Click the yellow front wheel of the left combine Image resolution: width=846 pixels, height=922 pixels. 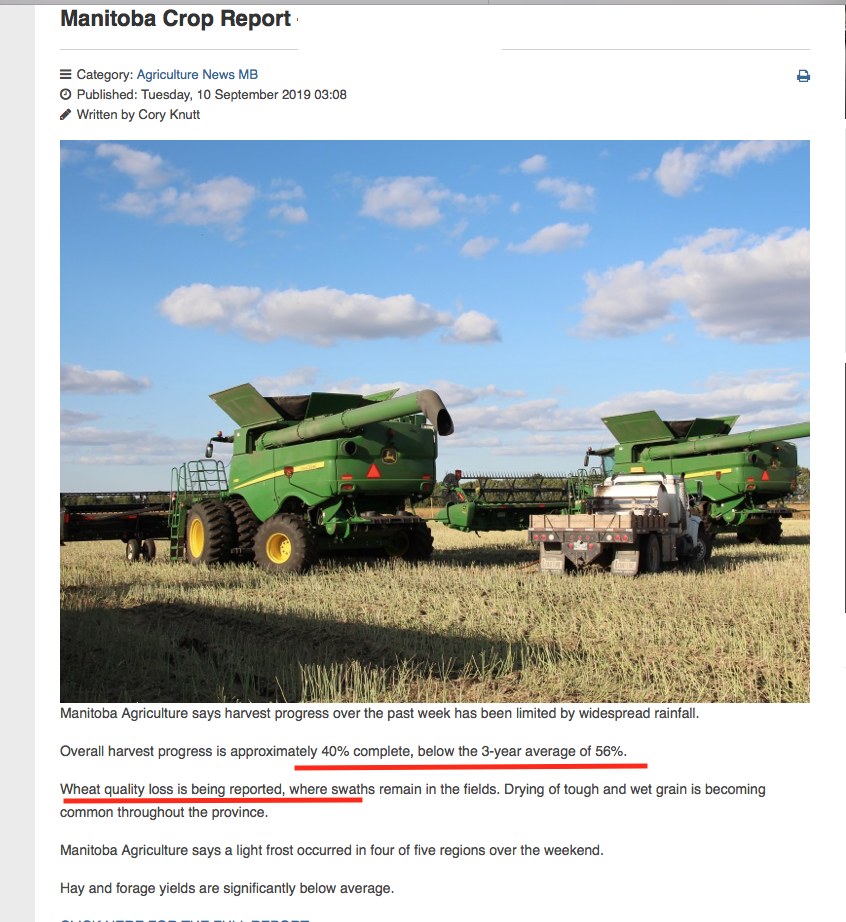[x=278, y=547]
